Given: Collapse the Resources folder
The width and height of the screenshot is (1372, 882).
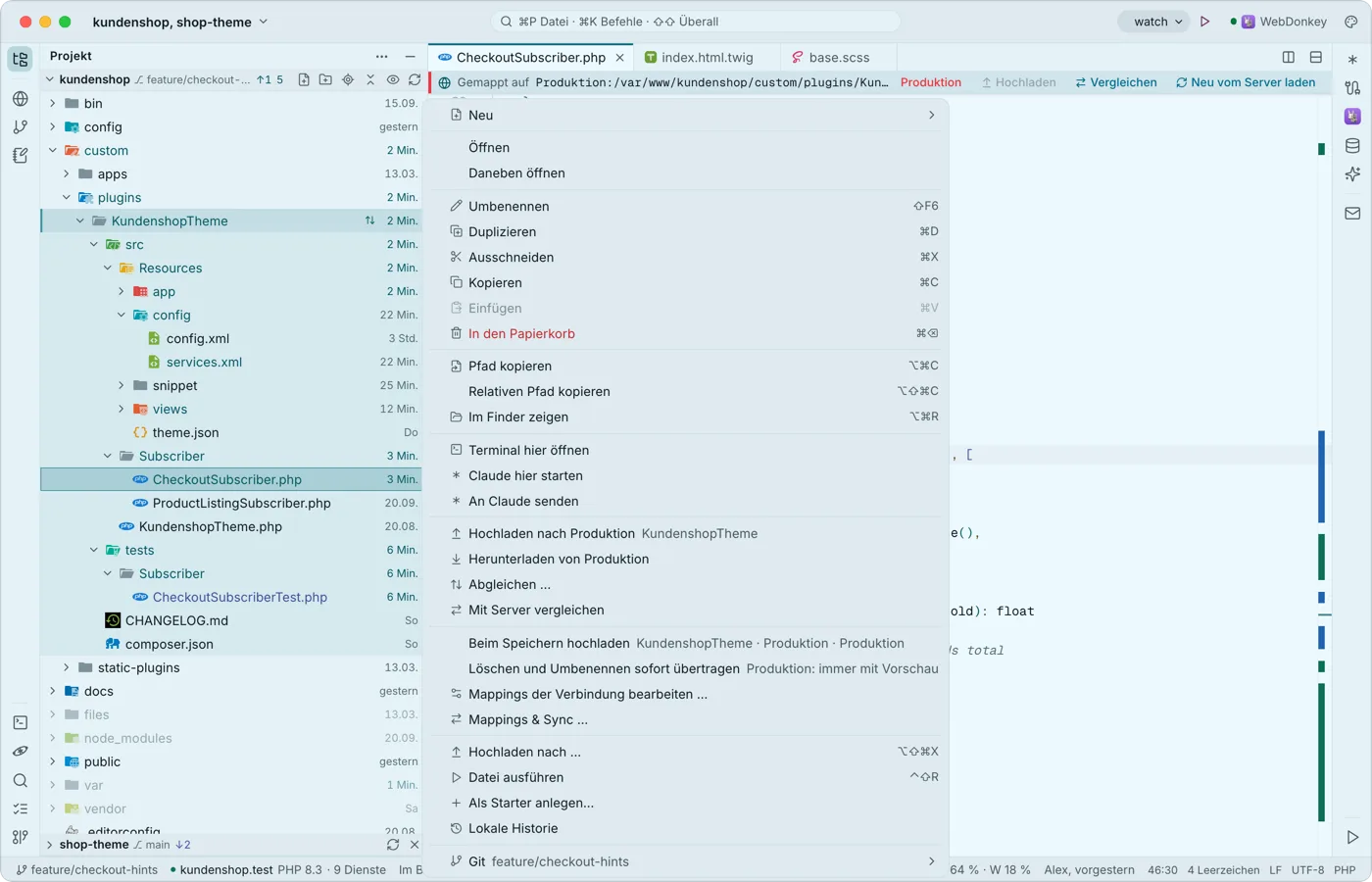Looking at the screenshot, I should 108,268.
